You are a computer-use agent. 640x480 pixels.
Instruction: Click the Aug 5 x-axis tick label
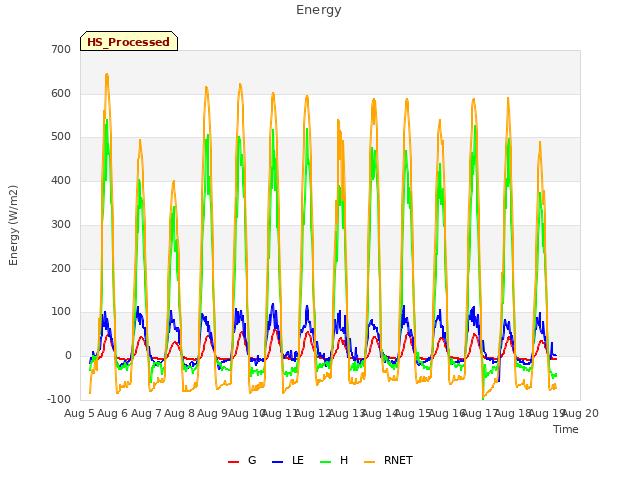point(79,413)
